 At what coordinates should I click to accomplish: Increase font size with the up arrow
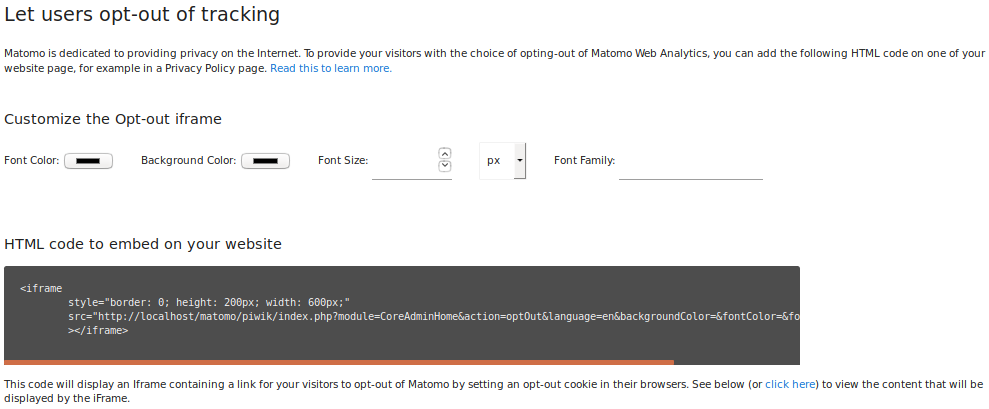pyautogui.click(x=445, y=154)
